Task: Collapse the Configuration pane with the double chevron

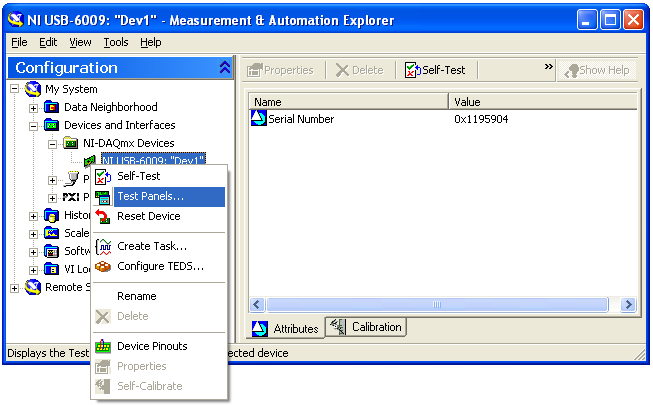Action: click(x=224, y=68)
